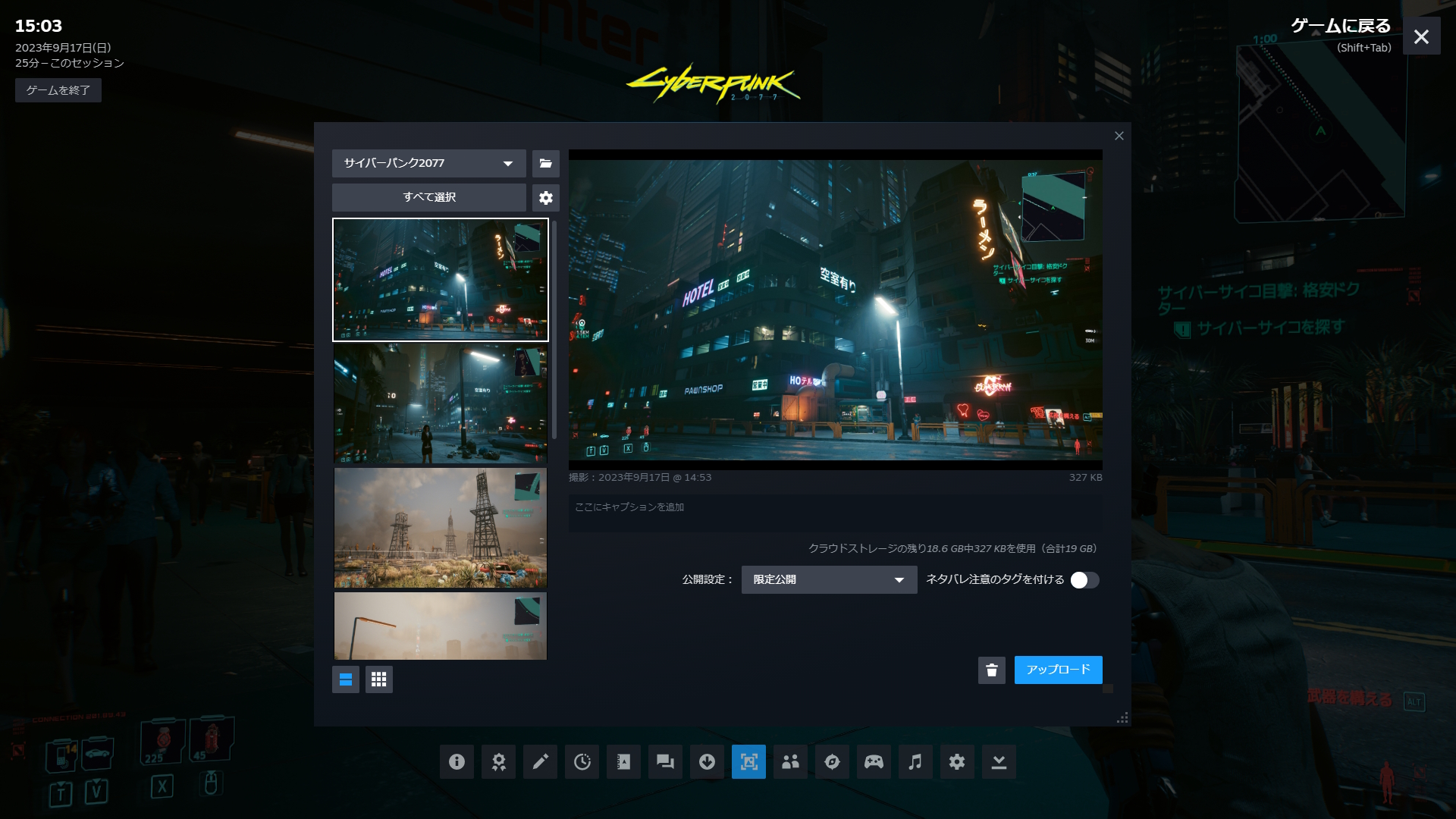Screen dimensions: 1456x819
Task: Open the Friends list icon
Action: point(790,761)
